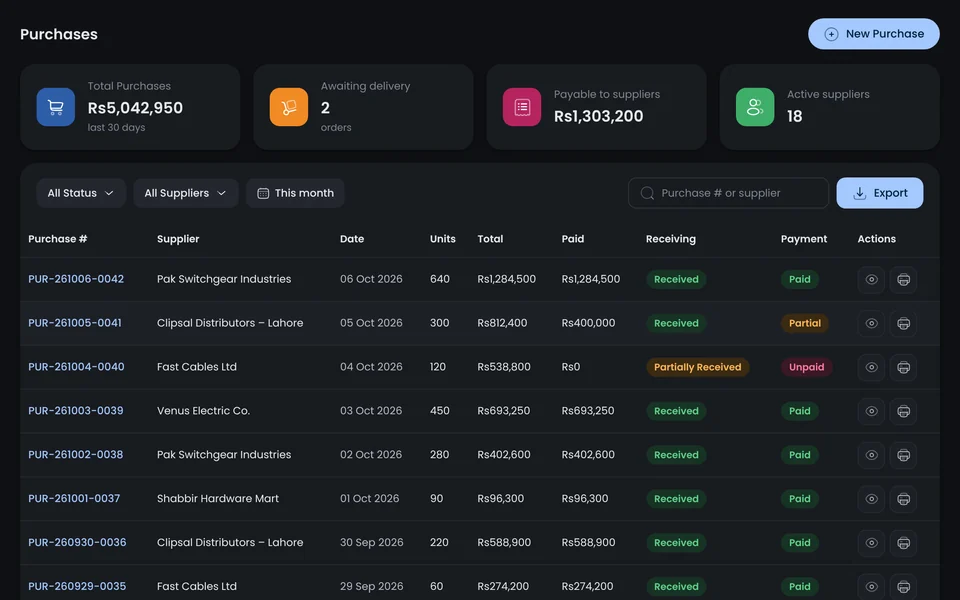Image resolution: width=960 pixels, height=600 pixels.
Task: Click the Supplier column header
Action: coord(178,239)
